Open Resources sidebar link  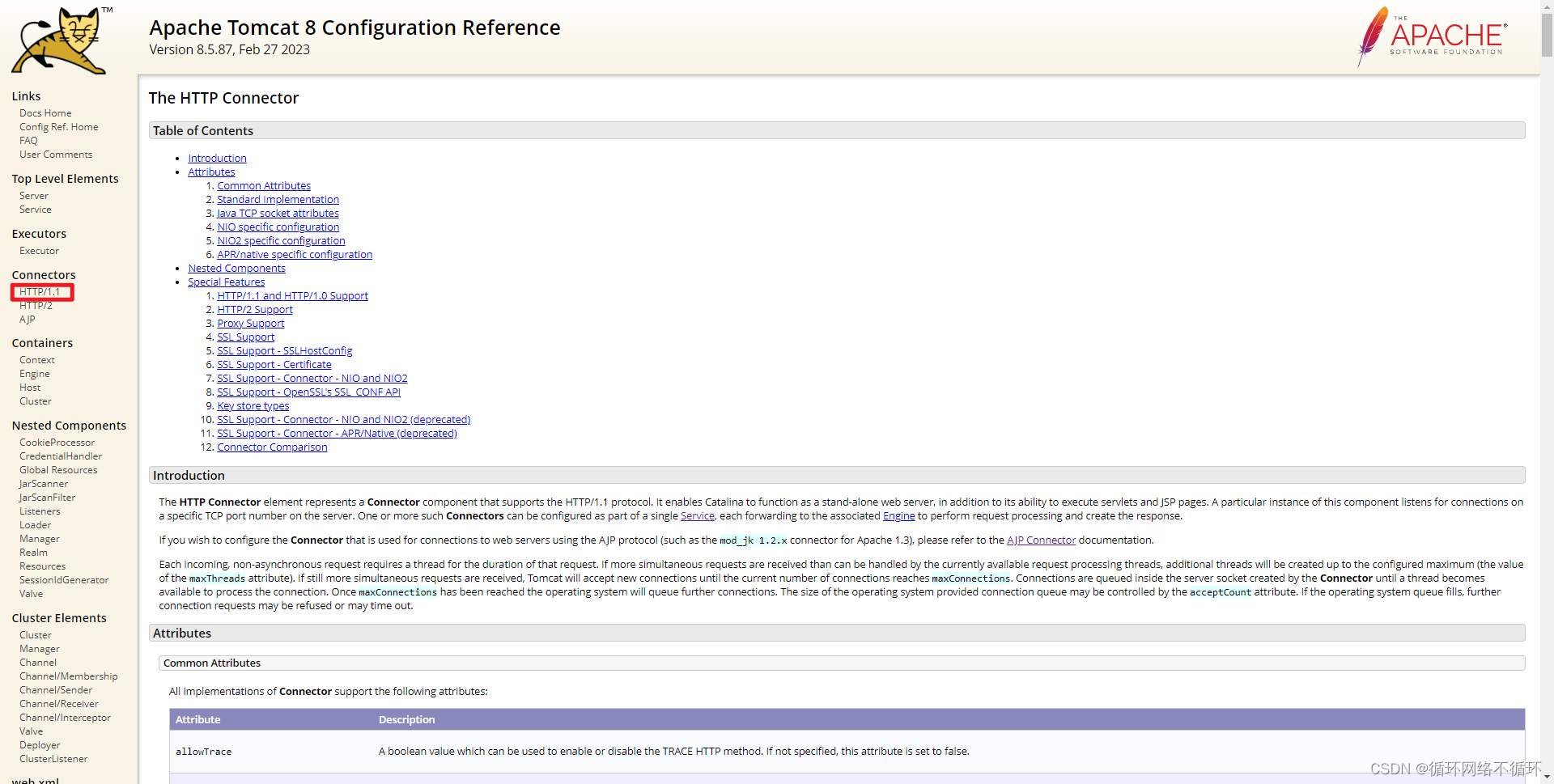pyautogui.click(x=43, y=566)
